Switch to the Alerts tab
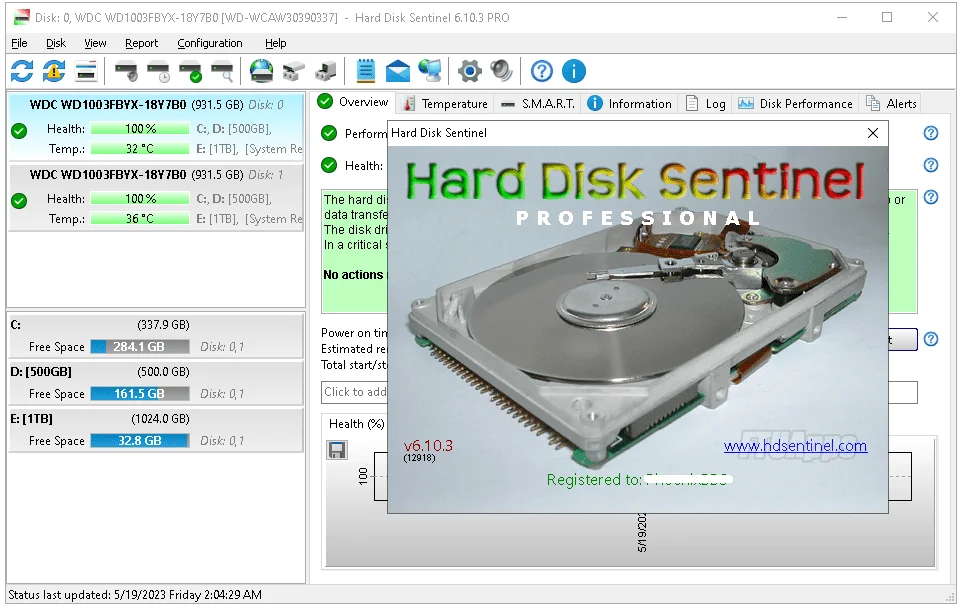This screenshot has width=961, height=608. coord(891,104)
